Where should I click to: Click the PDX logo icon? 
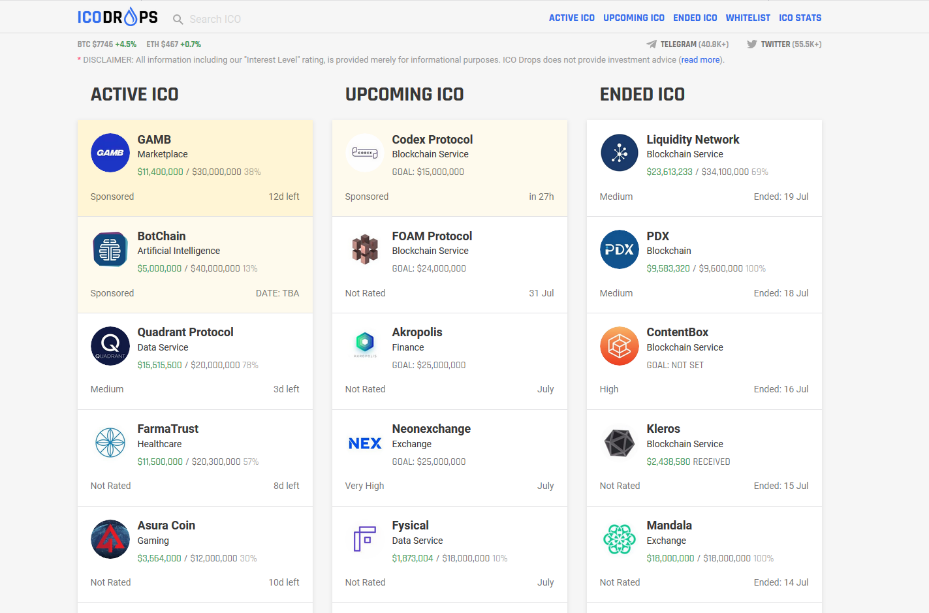tap(619, 249)
